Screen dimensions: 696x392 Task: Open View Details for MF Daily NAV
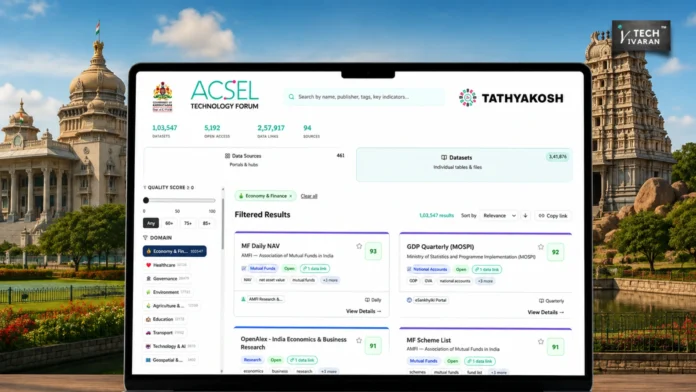pyautogui.click(x=364, y=311)
